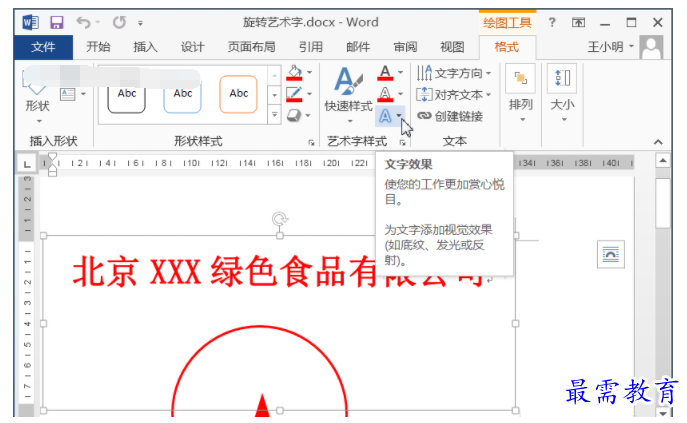Viewport: 687px width, 423px height.
Task: Redo the last action
Action: tap(119, 22)
